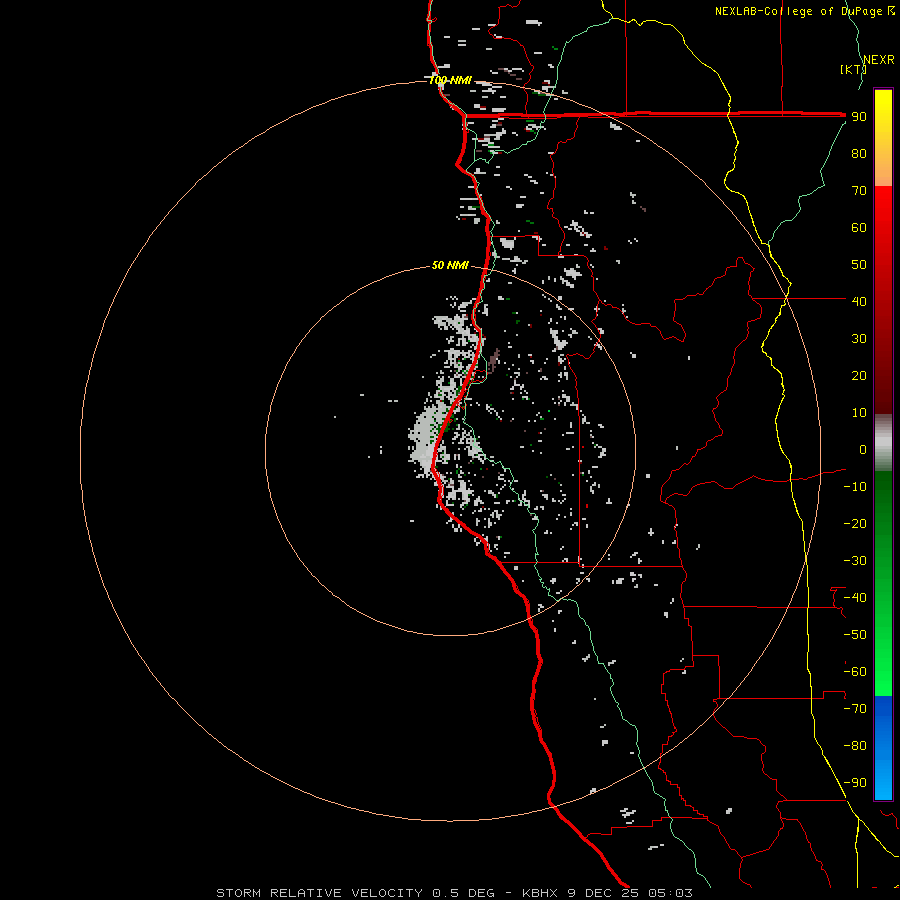Image resolution: width=900 pixels, height=900 pixels.
Task: Click the gray near-zero segment of color bar
Action: click(883, 443)
